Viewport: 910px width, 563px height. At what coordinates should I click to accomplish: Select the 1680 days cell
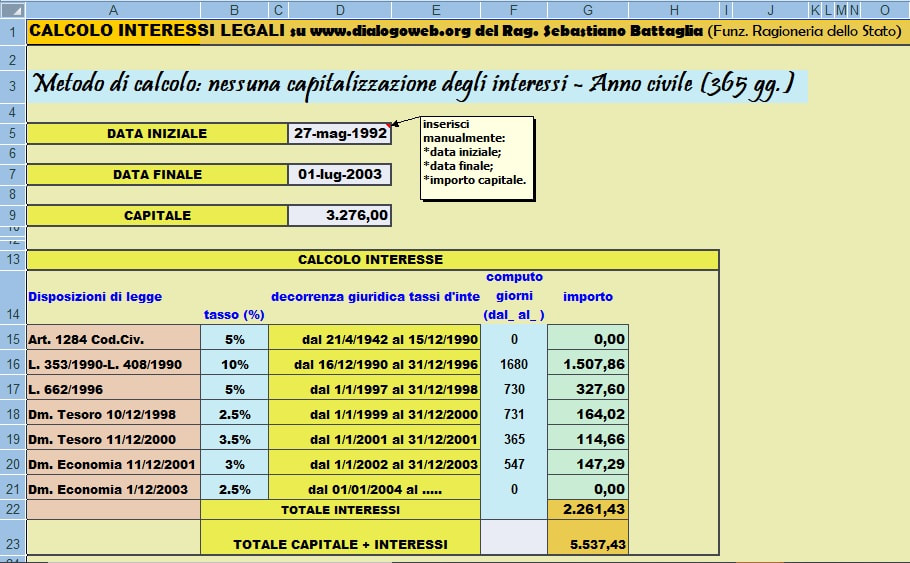click(x=514, y=365)
